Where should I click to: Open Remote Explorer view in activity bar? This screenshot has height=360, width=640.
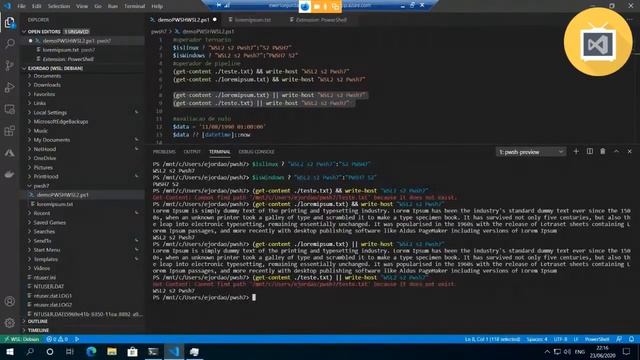10,109
